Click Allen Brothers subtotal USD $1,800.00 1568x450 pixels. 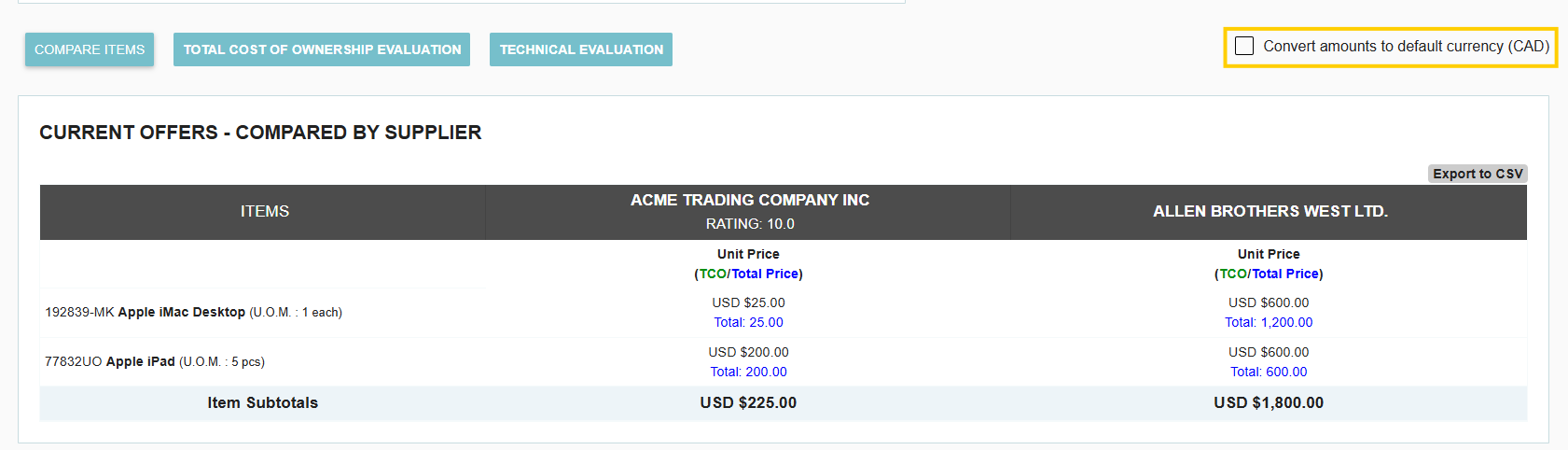(x=1269, y=402)
